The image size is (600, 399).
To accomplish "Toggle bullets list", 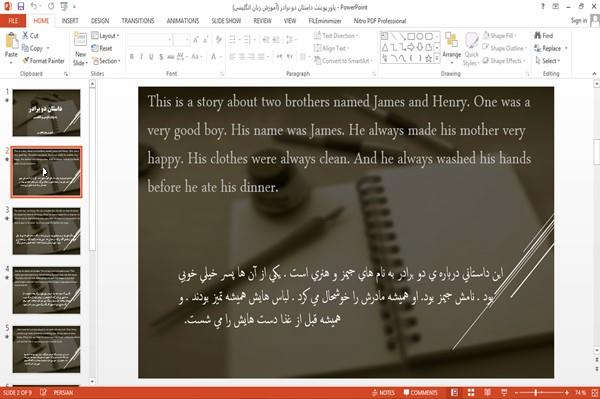I will [x=232, y=39].
